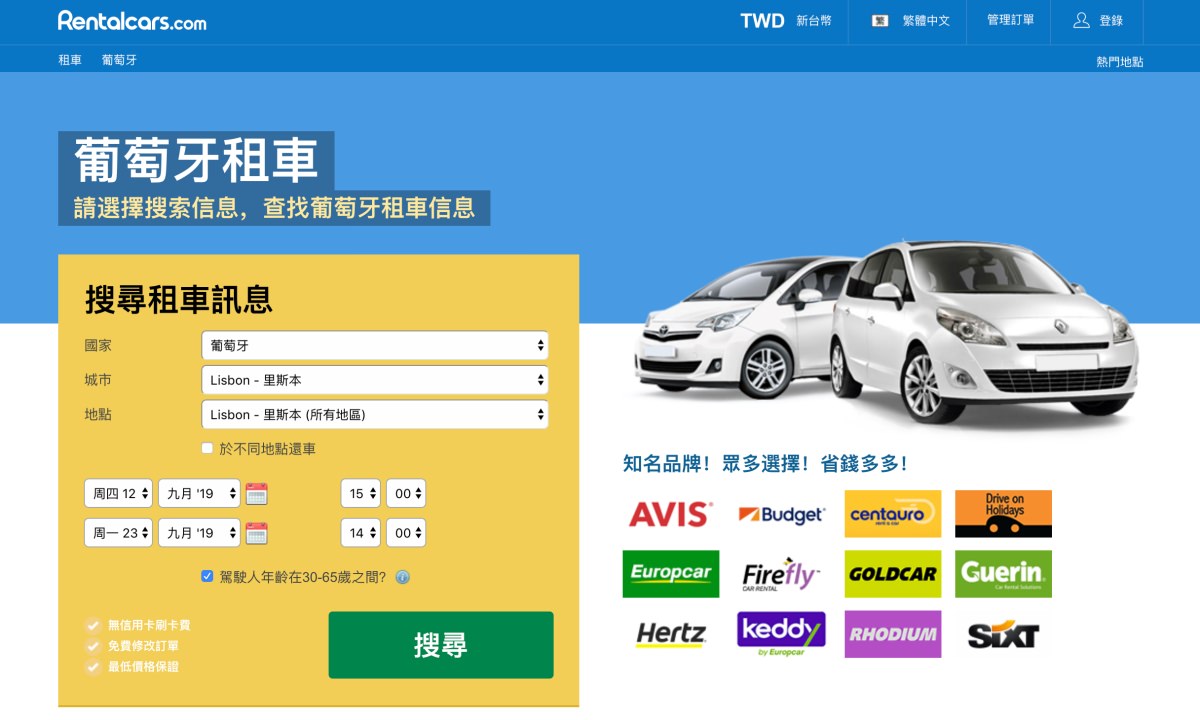Uncheck the driver age 30-65 checkbox

click(207, 576)
